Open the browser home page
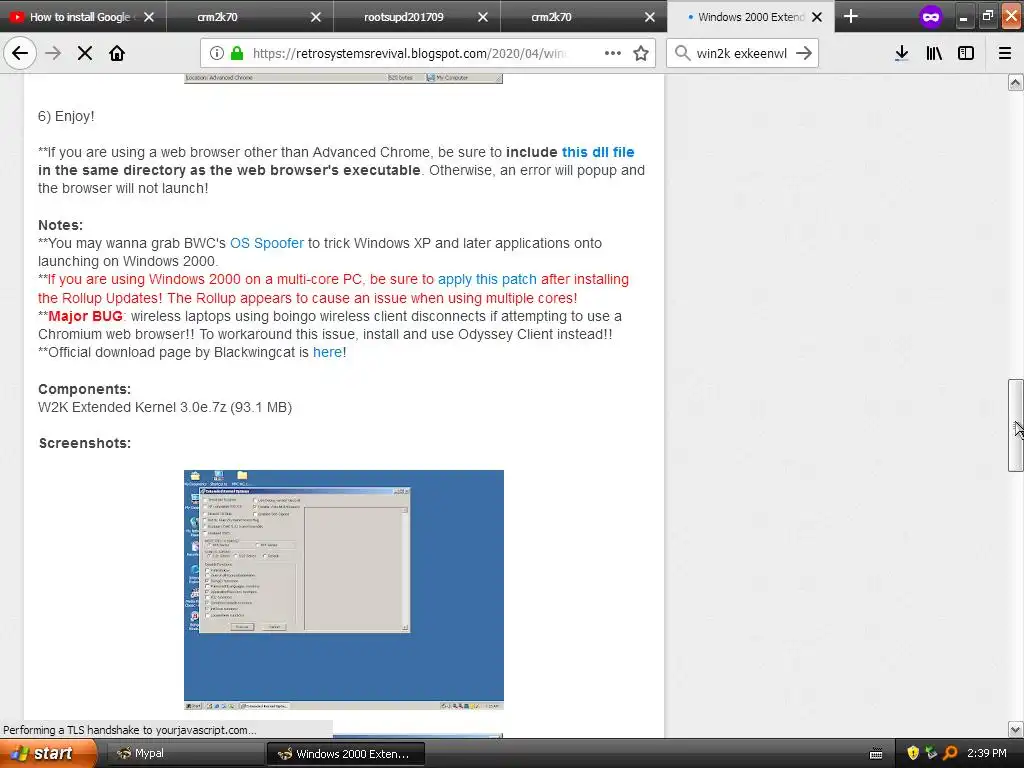1024x768 pixels. pyautogui.click(x=117, y=53)
